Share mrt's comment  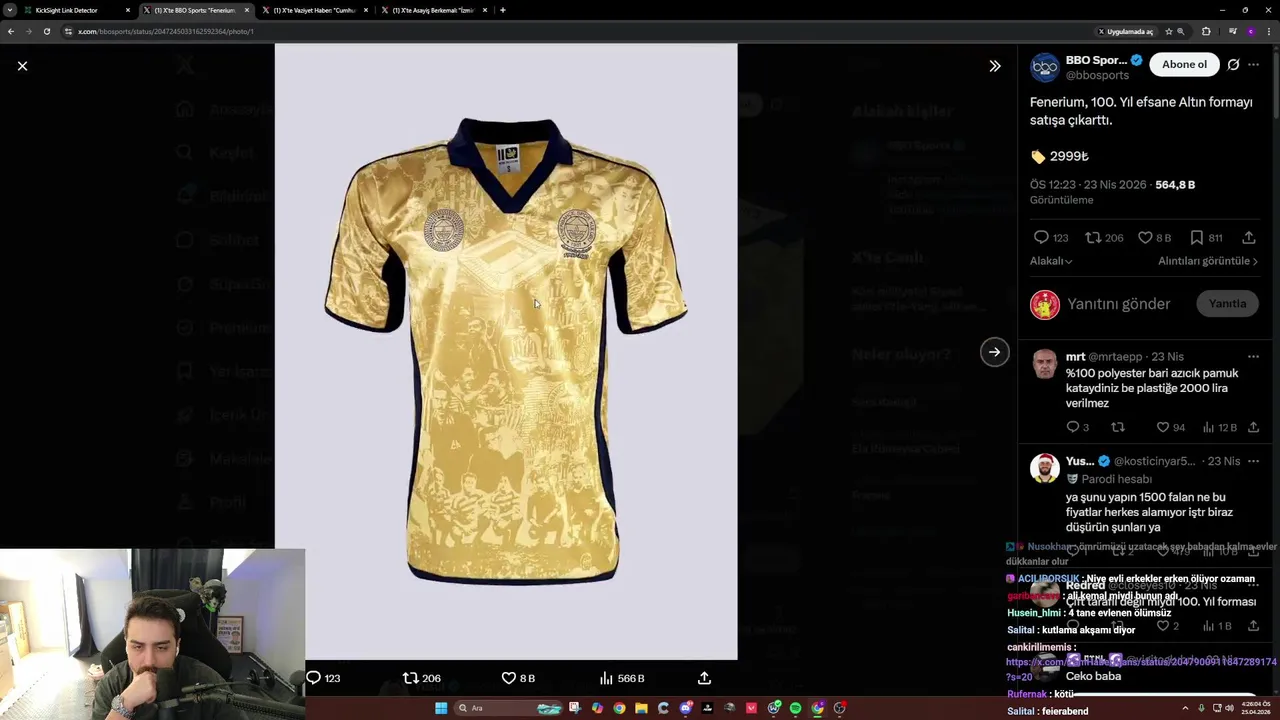tap(1253, 428)
